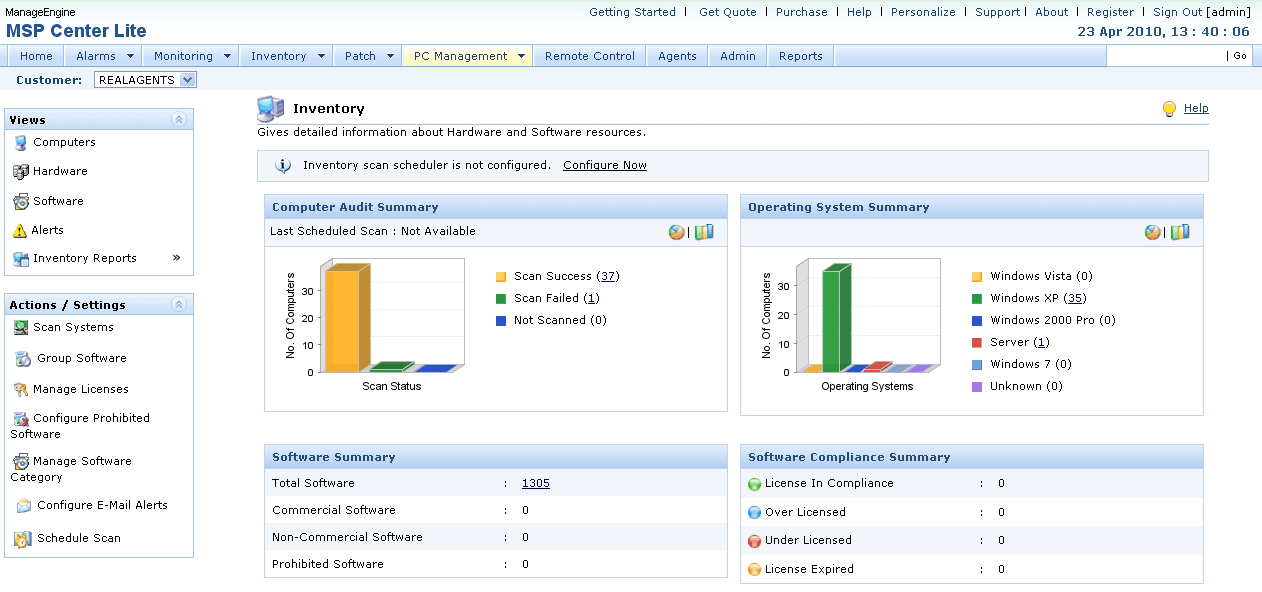Click the Alerts warning icon
Image resolution: width=1262 pixels, height=592 pixels.
[x=20, y=231]
